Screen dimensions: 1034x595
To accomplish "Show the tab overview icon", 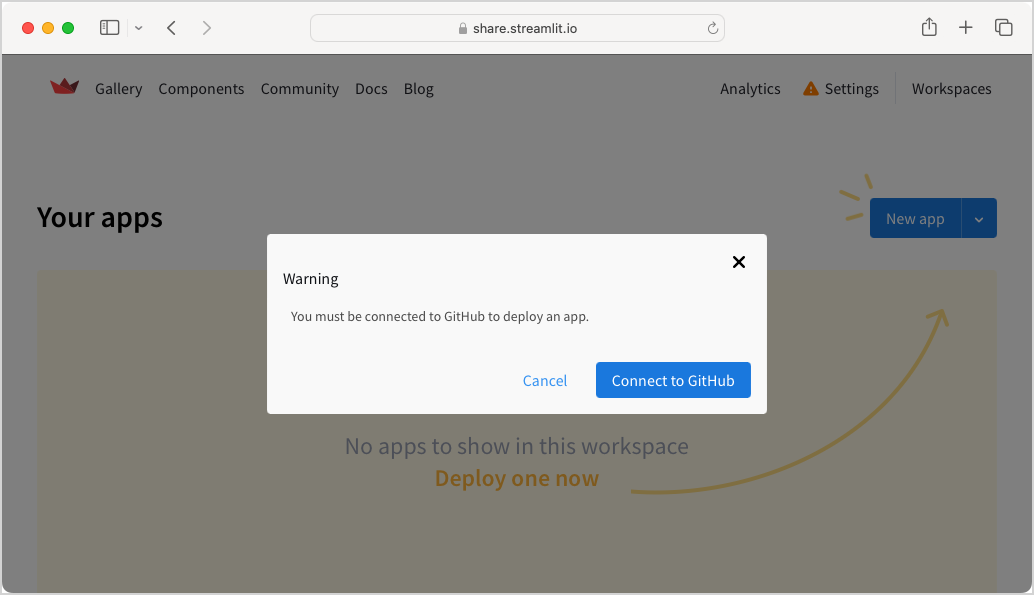I will point(1003,28).
